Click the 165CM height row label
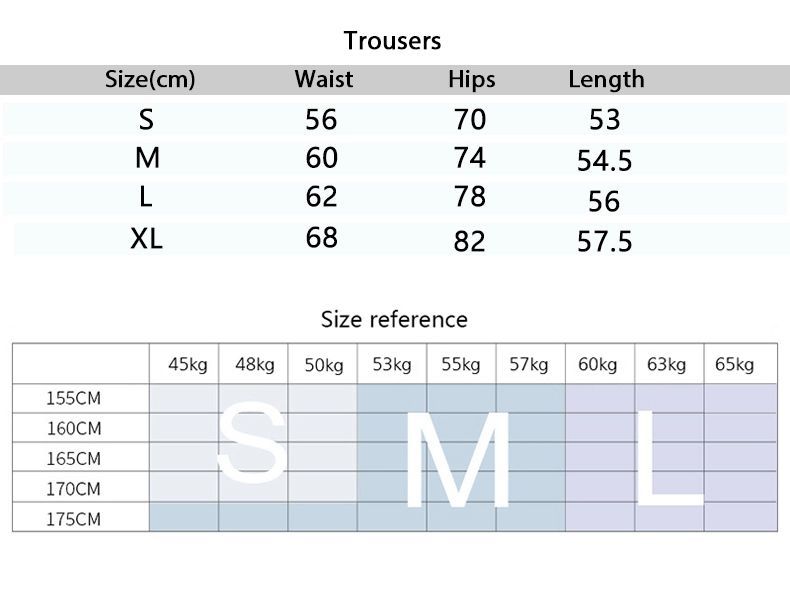790x613 pixels. (x=74, y=459)
